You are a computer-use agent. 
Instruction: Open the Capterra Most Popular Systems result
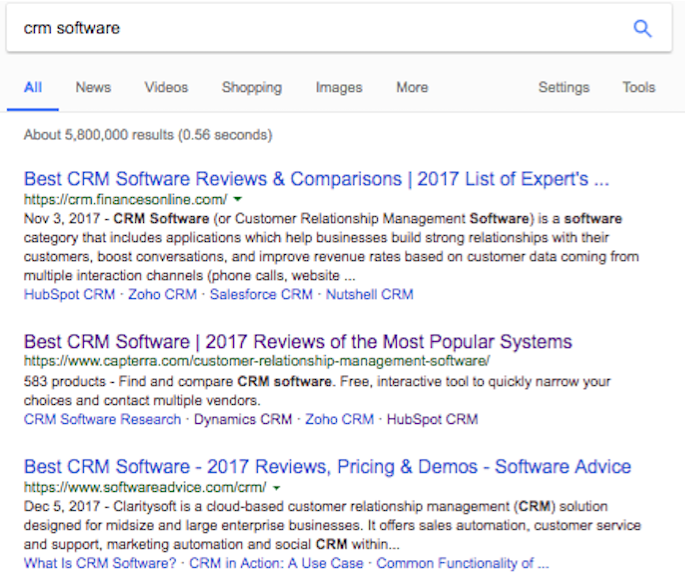tap(298, 342)
